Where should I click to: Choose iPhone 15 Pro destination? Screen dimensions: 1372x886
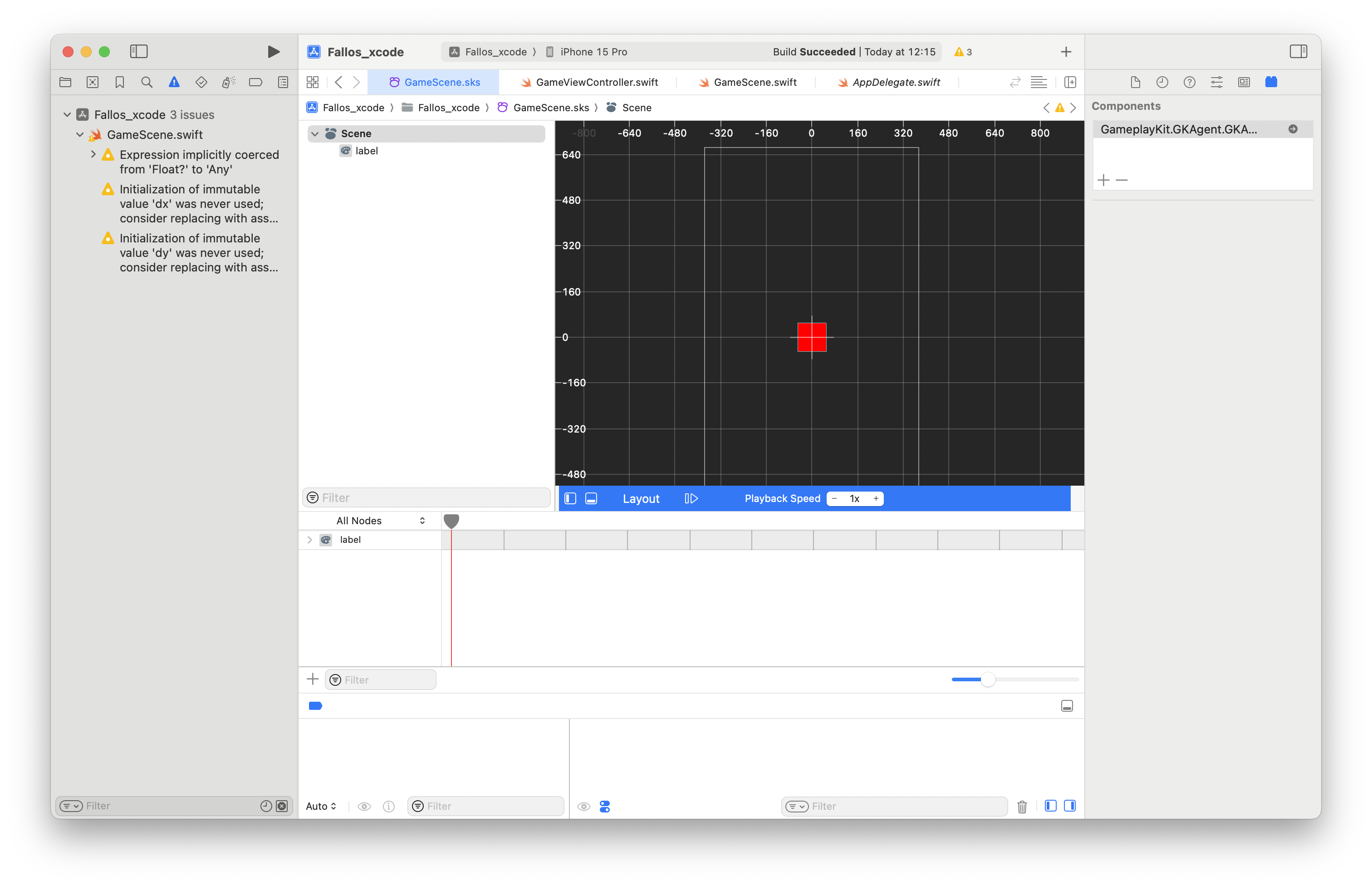(x=586, y=52)
